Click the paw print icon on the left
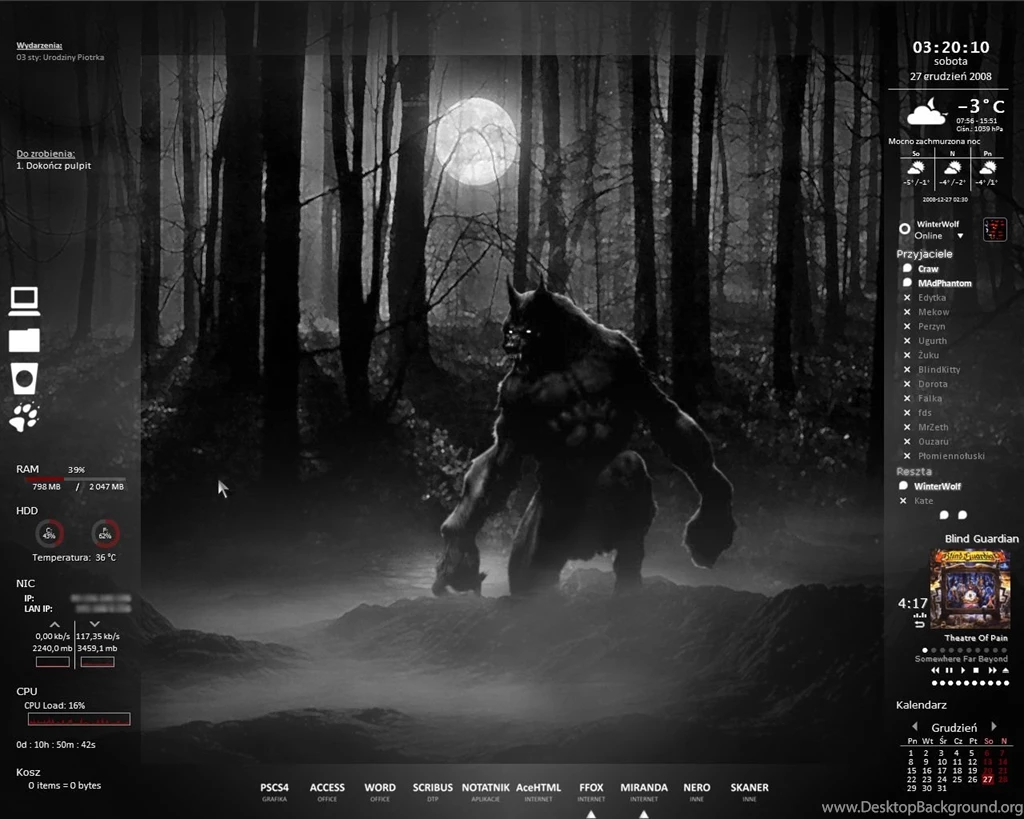Image resolution: width=1024 pixels, height=819 pixels. point(24,417)
